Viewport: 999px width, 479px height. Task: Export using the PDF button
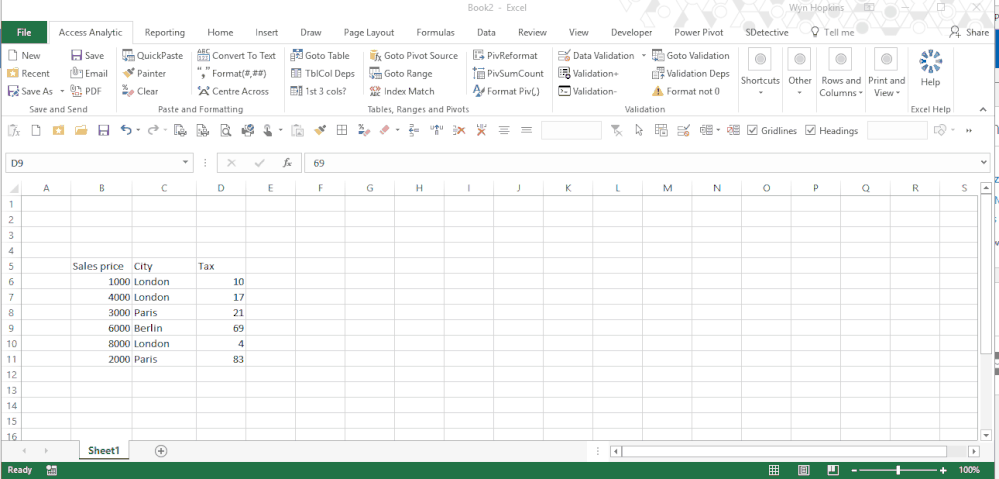pos(85,91)
